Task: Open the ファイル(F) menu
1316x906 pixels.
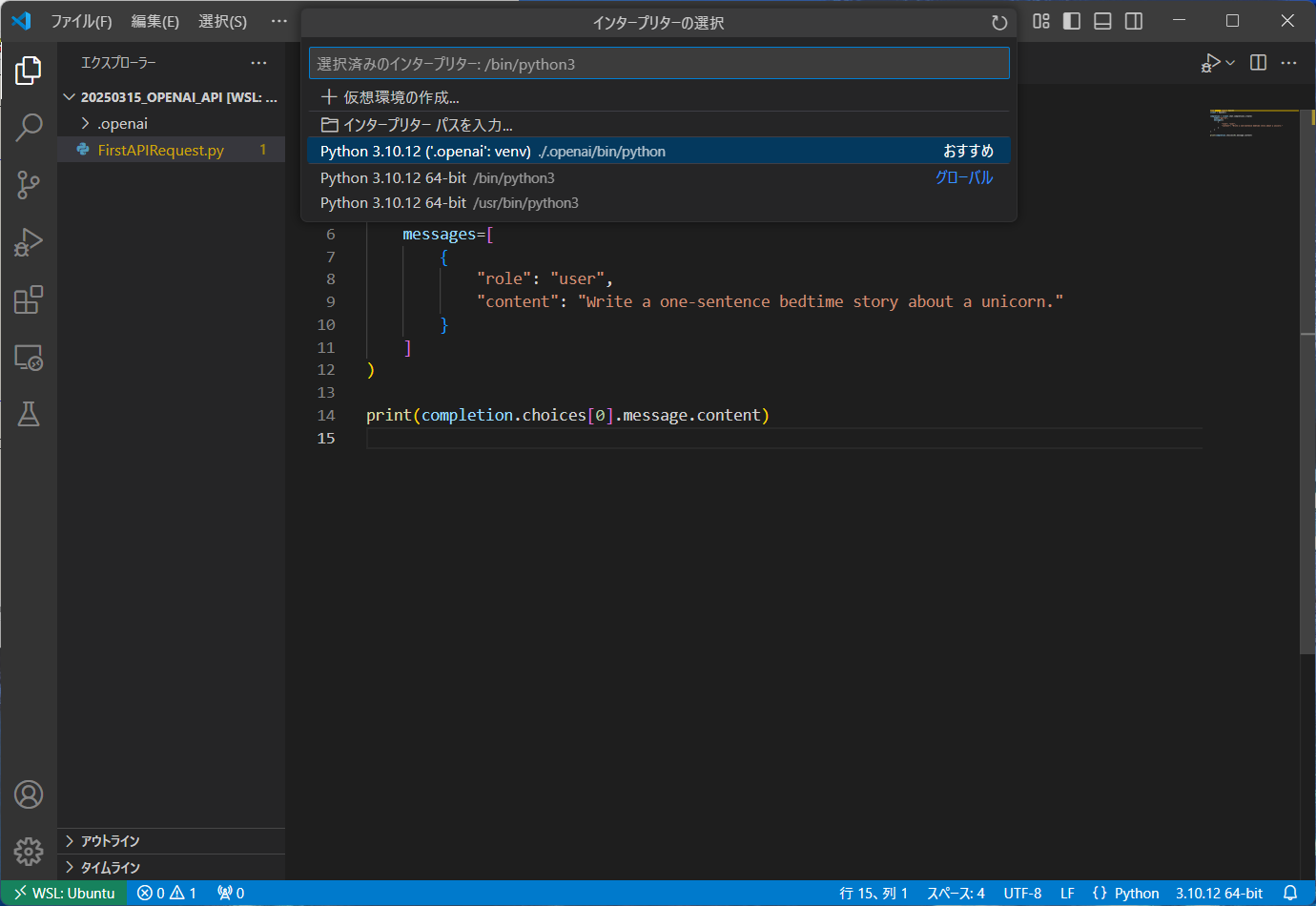Action: click(81, 21)
